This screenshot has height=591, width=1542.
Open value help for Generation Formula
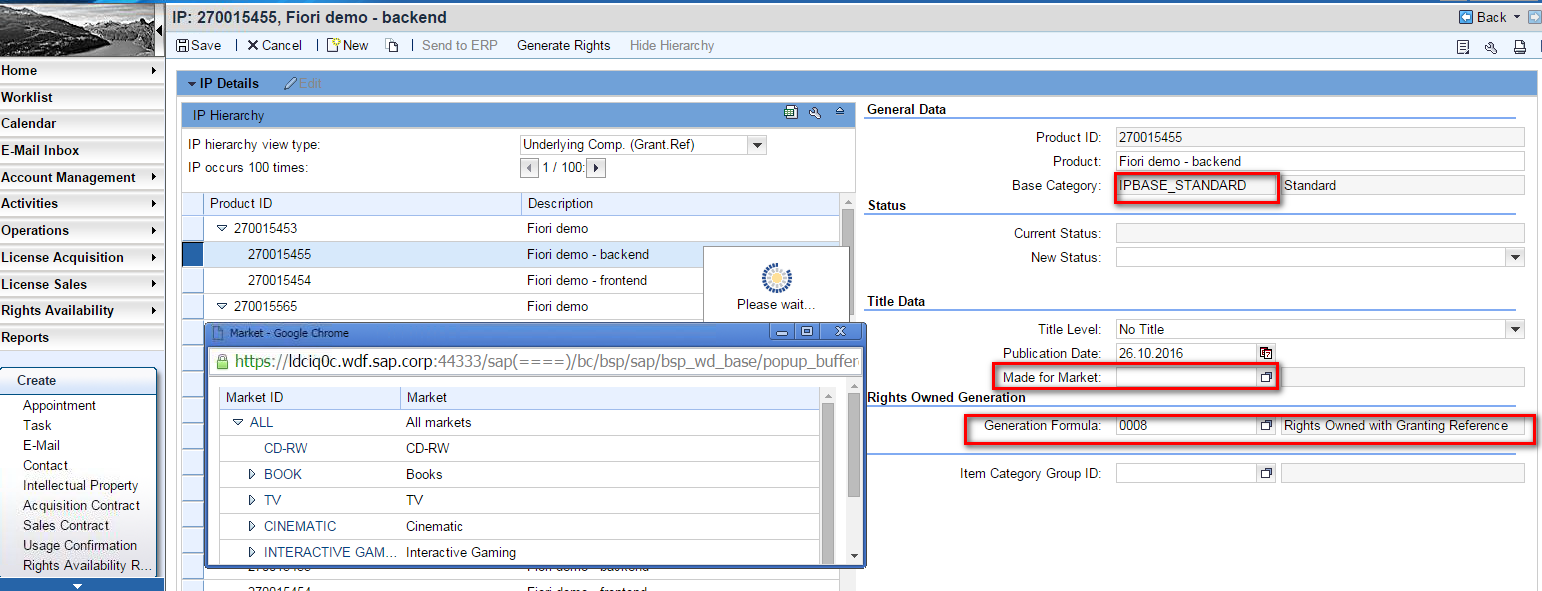1266,426
